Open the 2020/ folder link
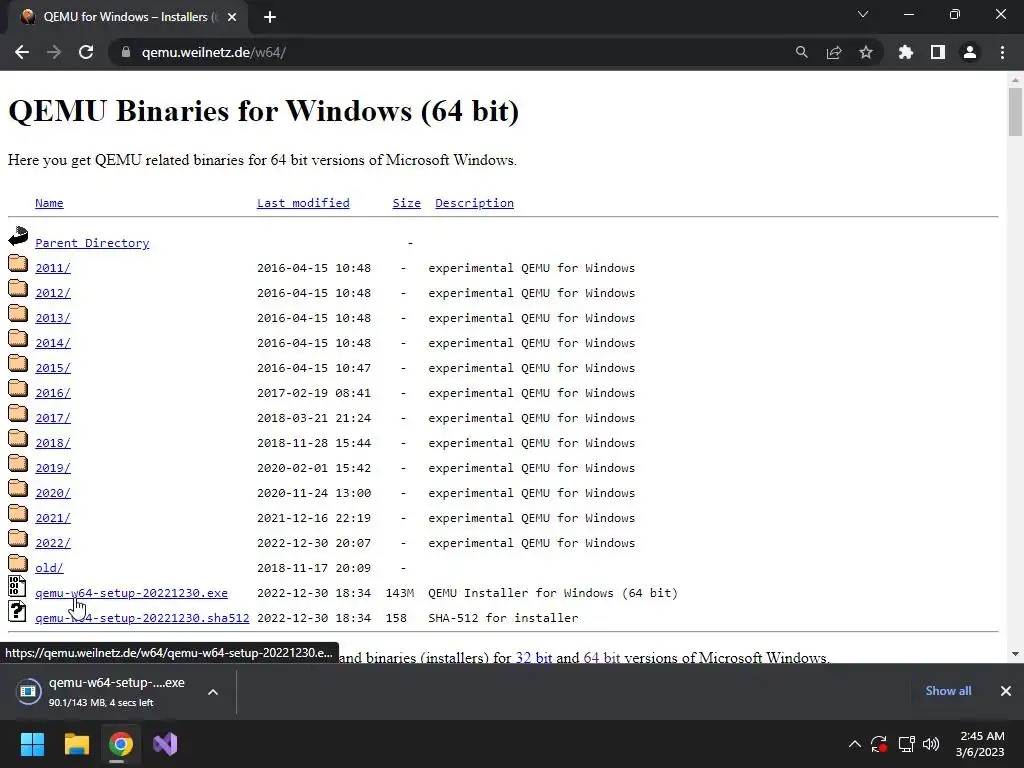The height and width of the screenshot is (768, 1024). click(53, 493)
